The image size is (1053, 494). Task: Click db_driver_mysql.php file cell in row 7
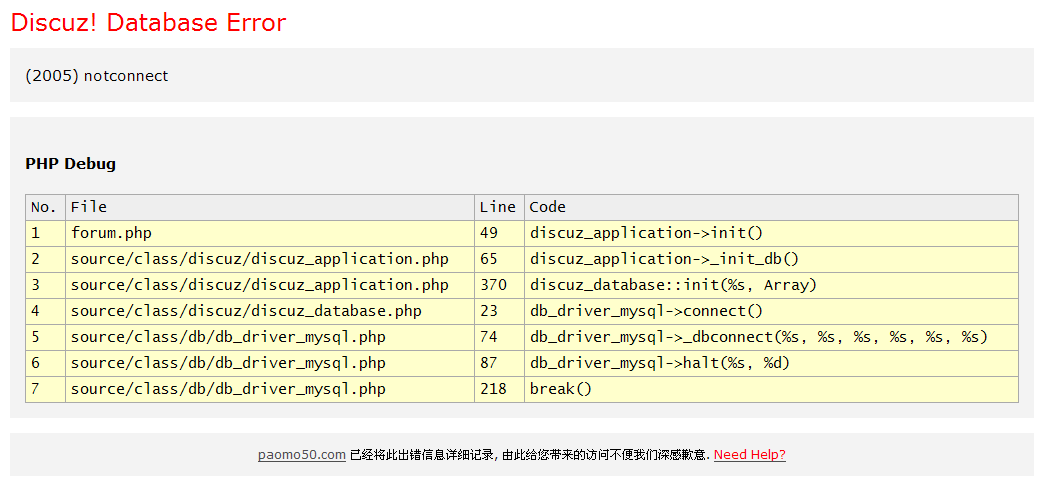270,389
